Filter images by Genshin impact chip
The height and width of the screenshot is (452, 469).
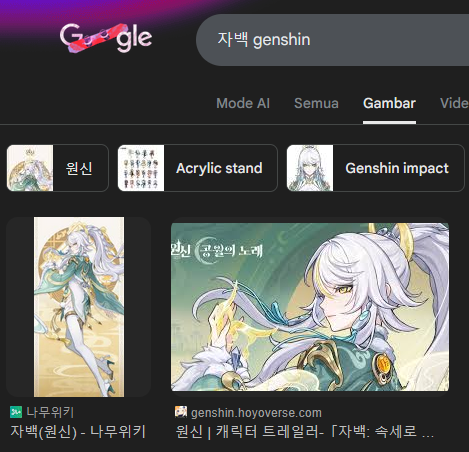[x=376, y=168]
